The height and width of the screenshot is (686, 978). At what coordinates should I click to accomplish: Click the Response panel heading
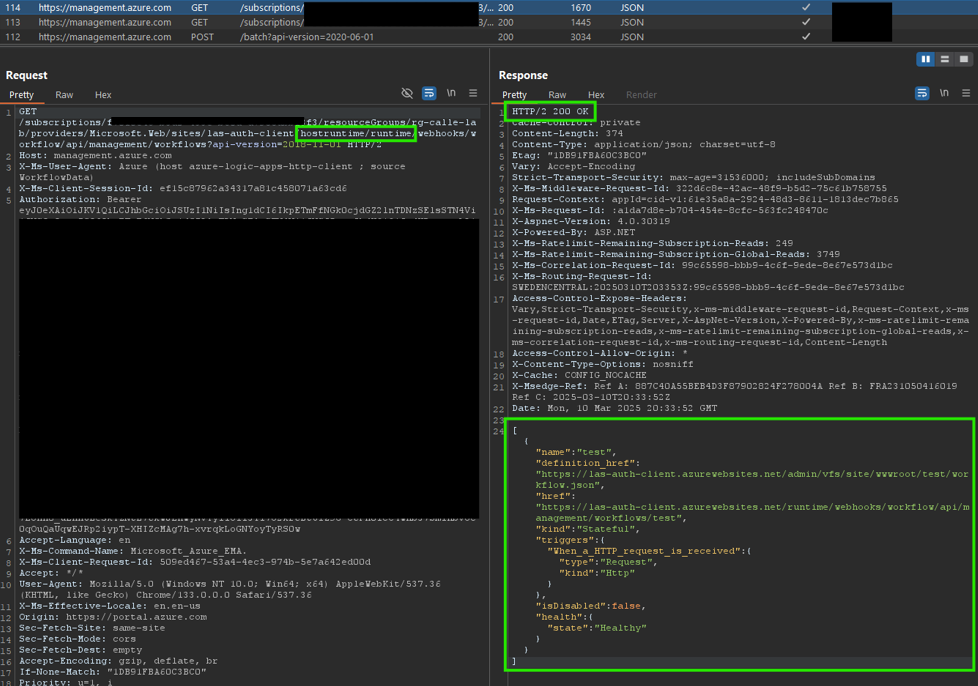(x=523, y=75)
